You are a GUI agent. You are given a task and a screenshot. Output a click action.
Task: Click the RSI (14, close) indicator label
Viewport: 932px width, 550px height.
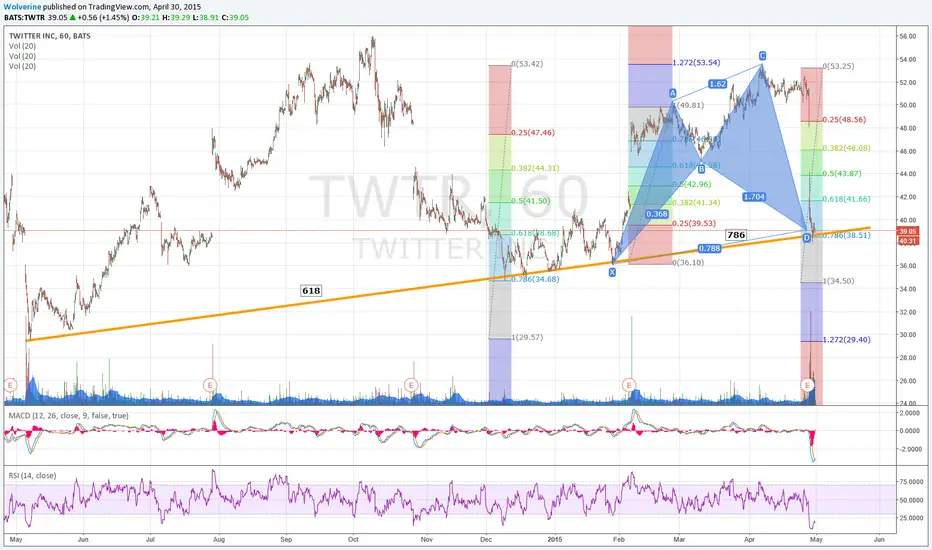33,476
